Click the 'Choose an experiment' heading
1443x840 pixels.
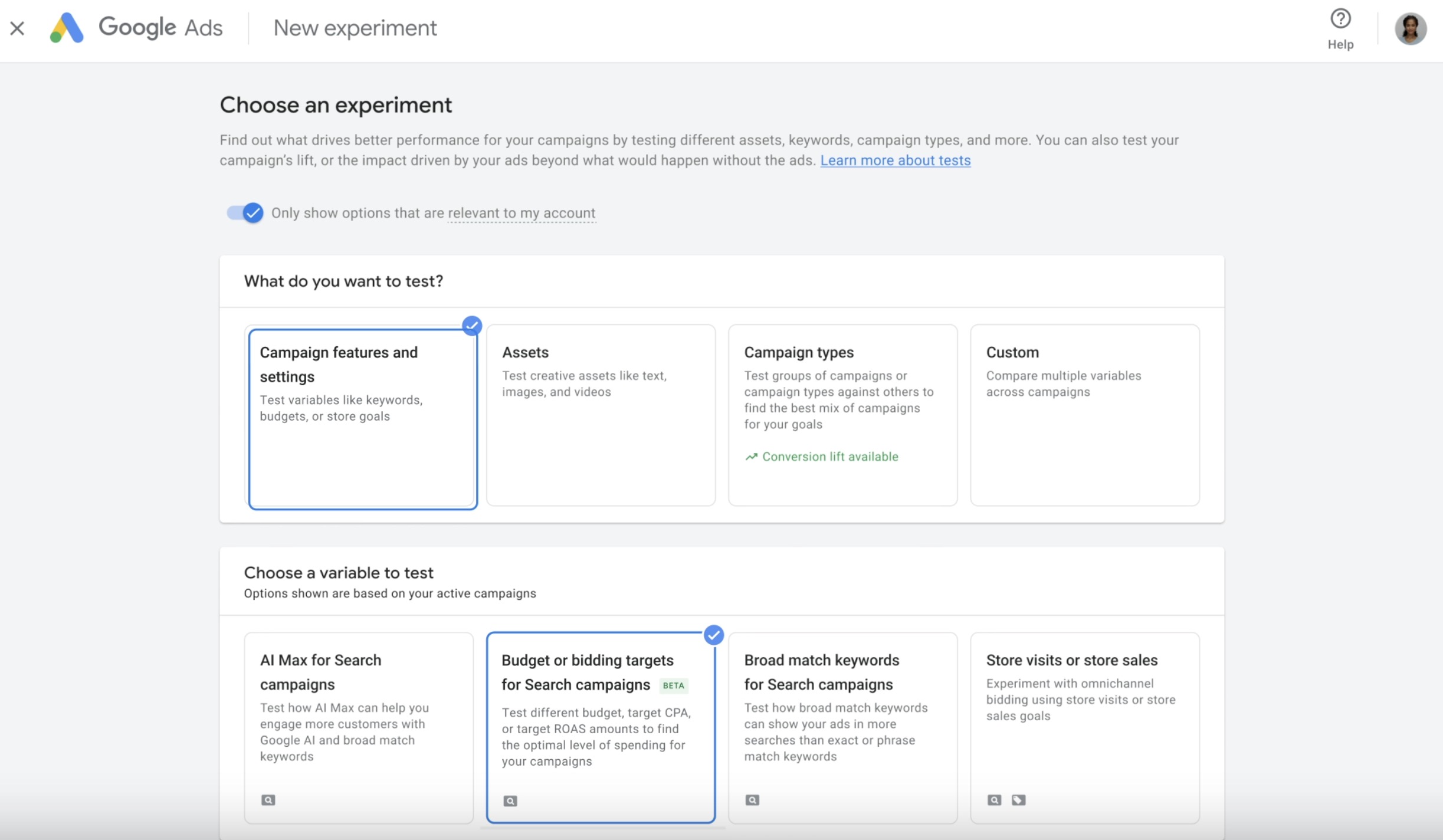336,105
